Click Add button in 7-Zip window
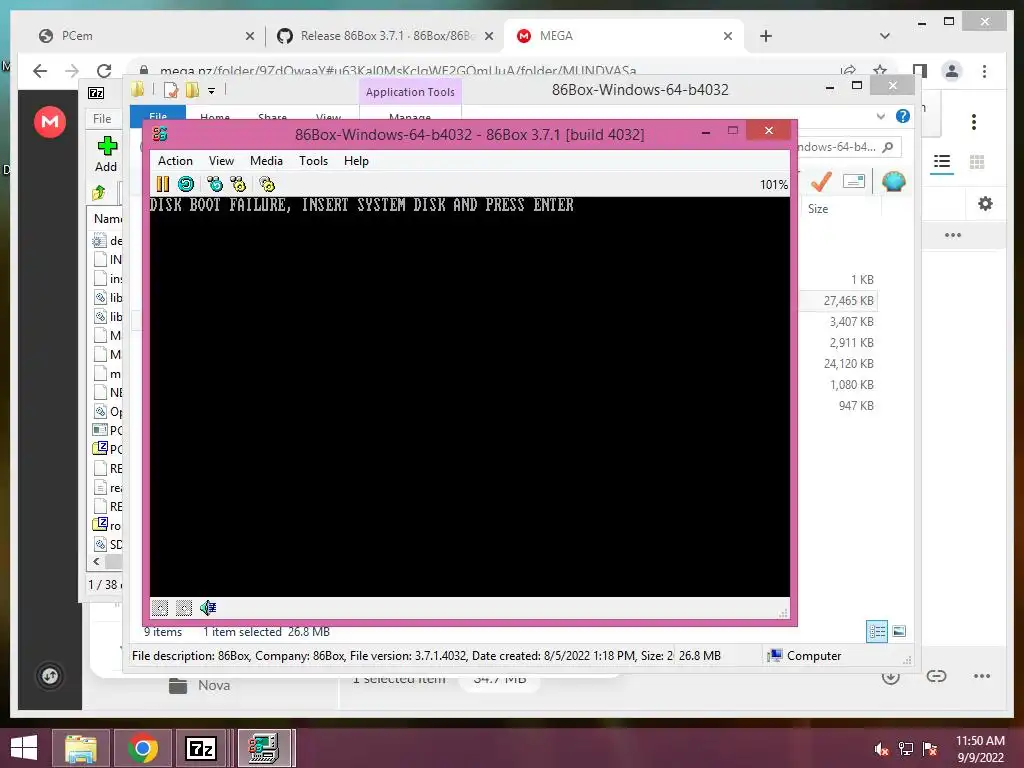Image resolution: width=1024 pixels, height=768 pixels. (x=106, y=154)
